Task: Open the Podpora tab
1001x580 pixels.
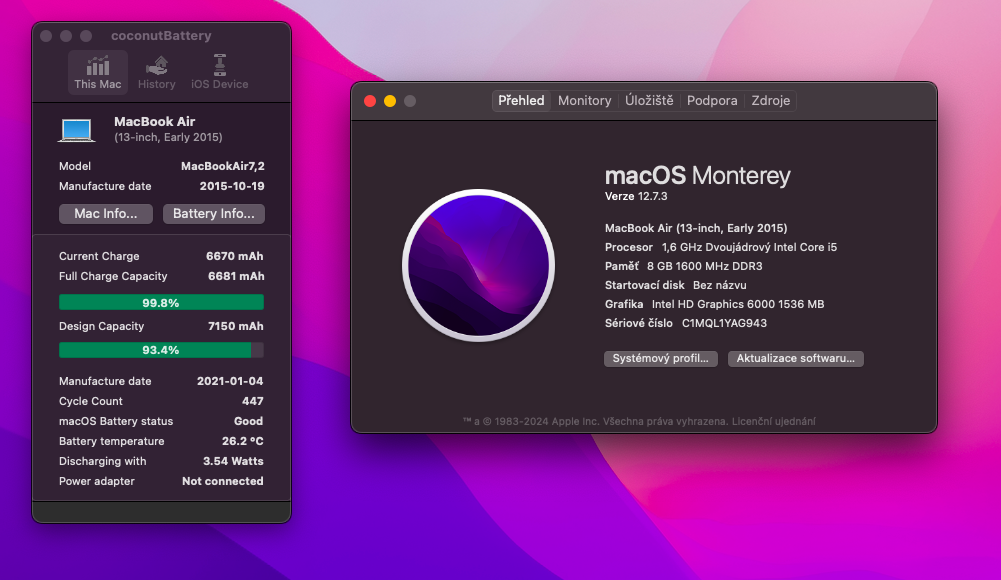Action: click(x=712, y=101)
